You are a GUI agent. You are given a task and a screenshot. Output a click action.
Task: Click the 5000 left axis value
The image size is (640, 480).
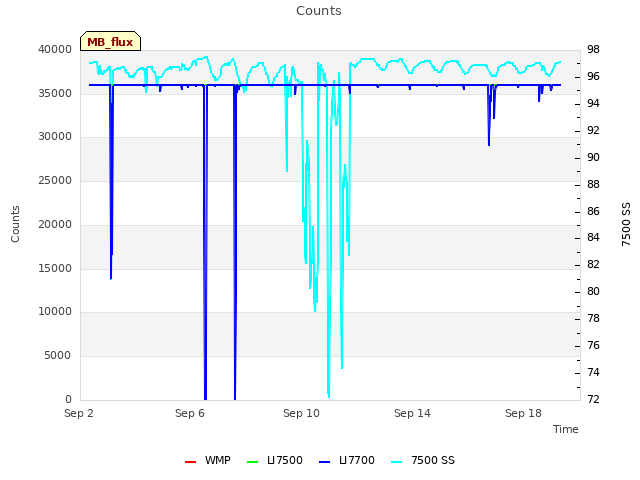click(x=58, y=356)
